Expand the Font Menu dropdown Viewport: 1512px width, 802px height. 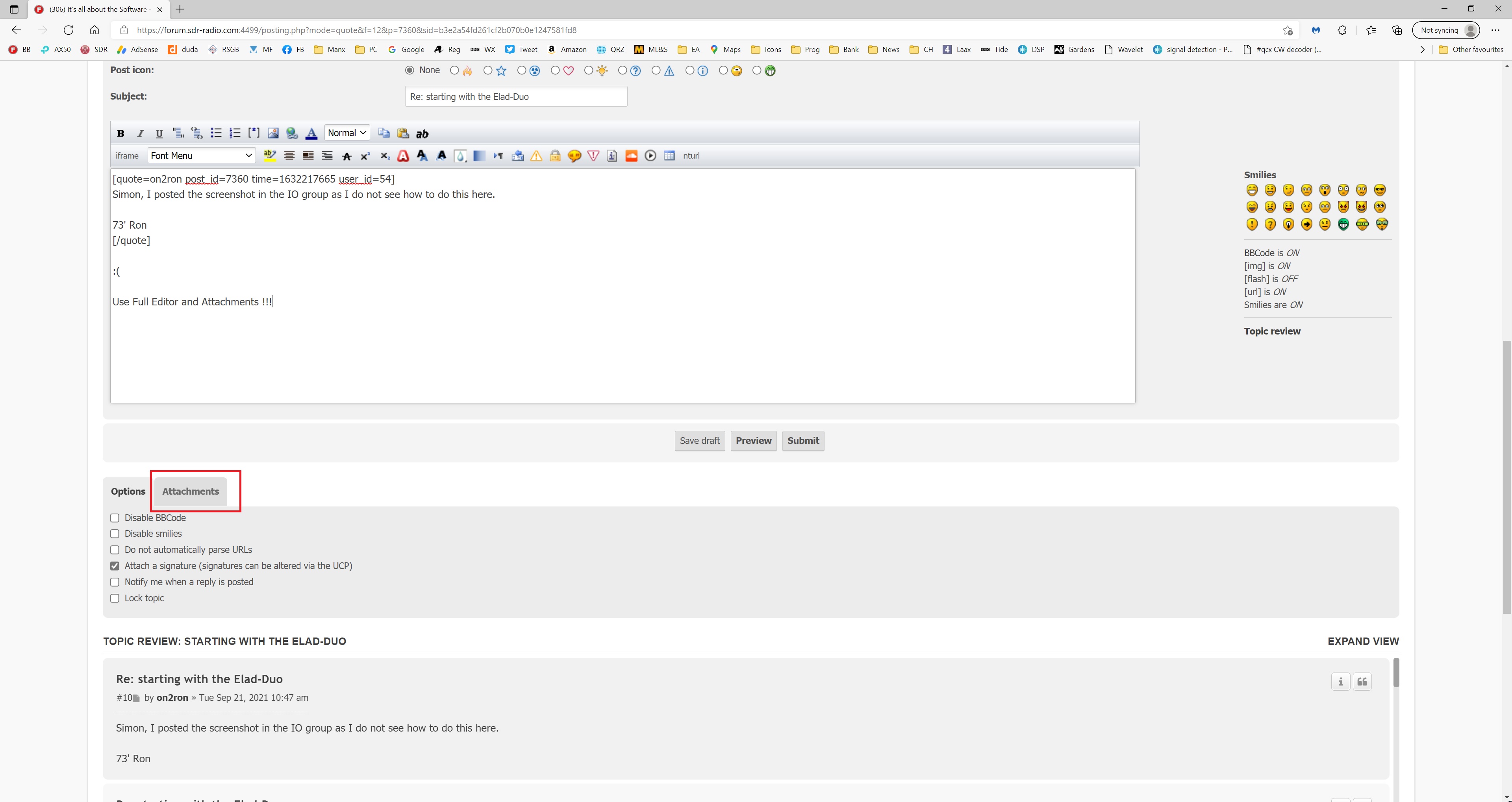click(x=201, y=155)
